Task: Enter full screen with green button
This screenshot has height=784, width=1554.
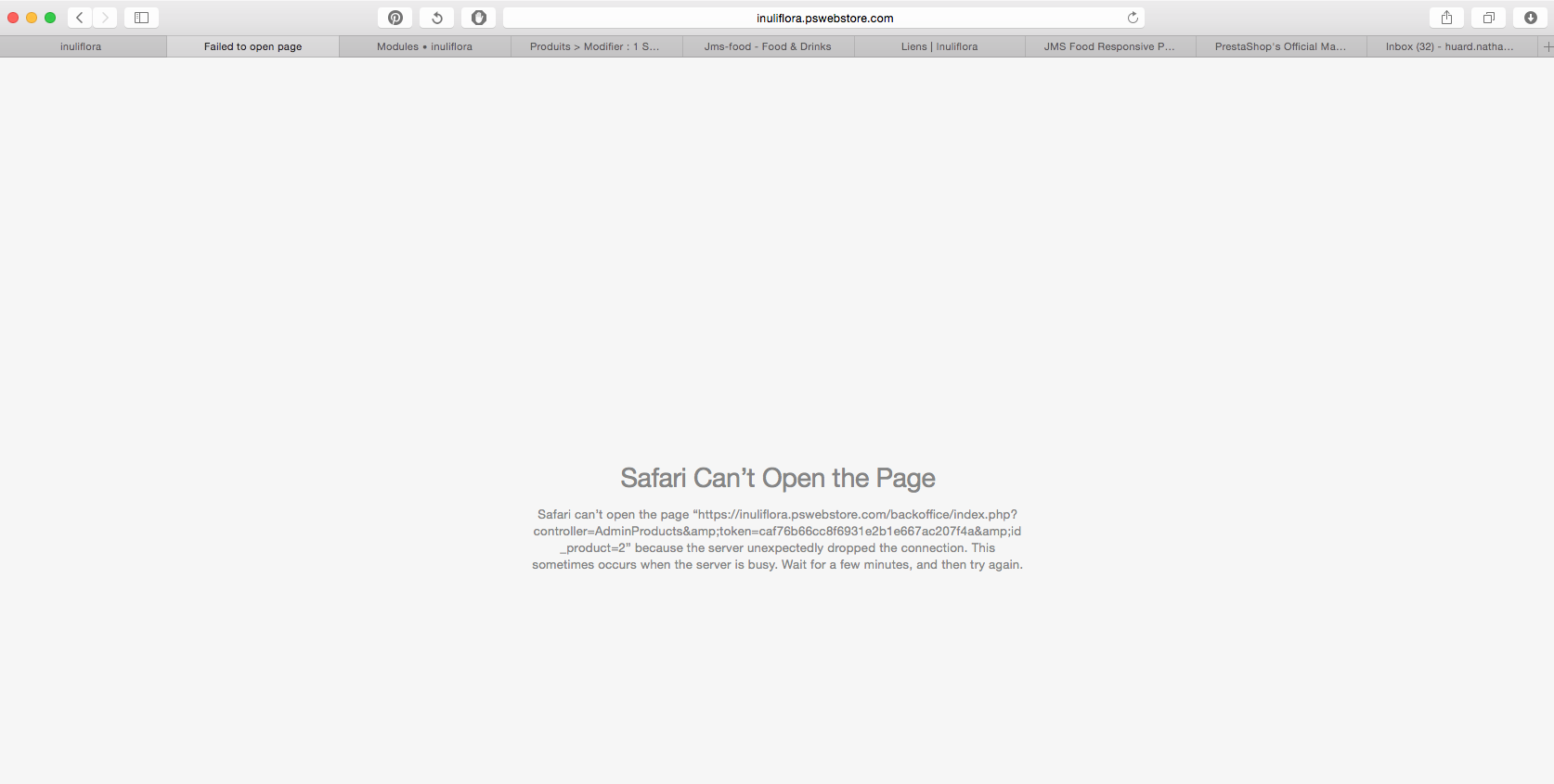Action: [50, 18]
